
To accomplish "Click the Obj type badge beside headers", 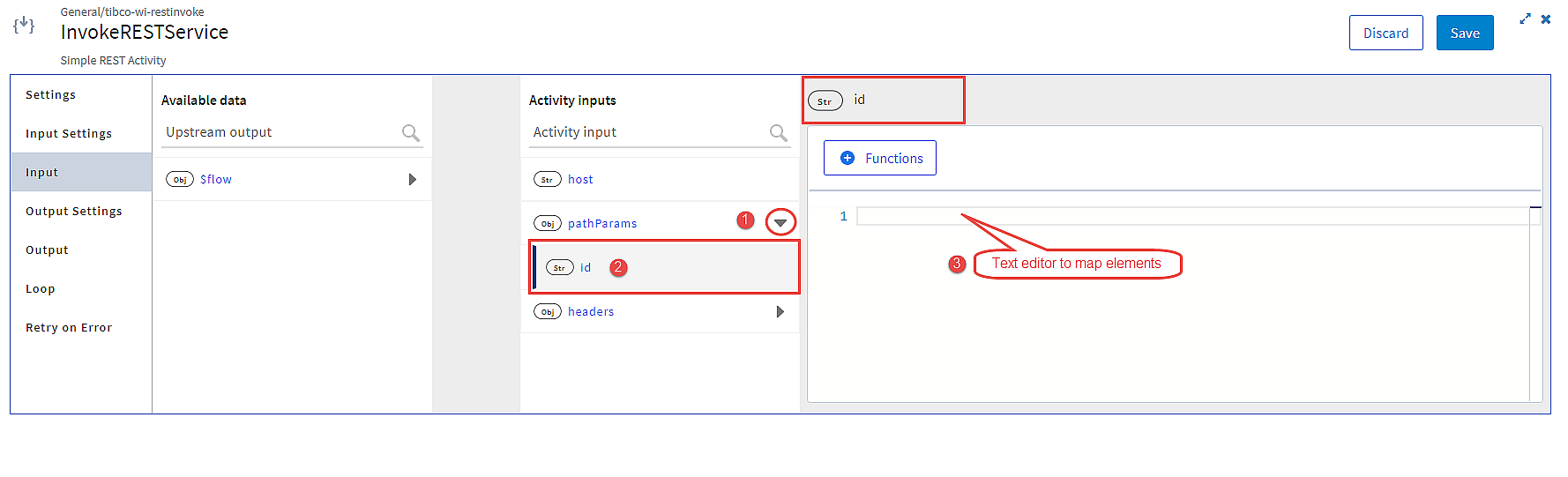I will pyautogui.click(x=548, y=311).
